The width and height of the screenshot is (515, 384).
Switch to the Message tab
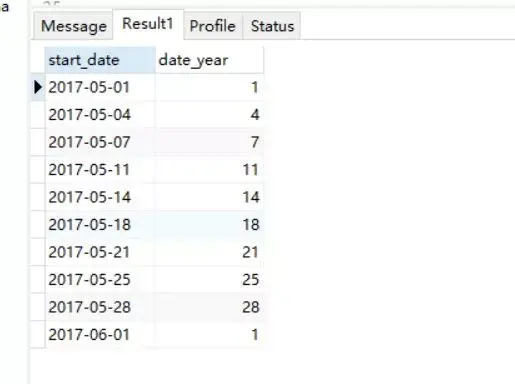click(73, 26)
